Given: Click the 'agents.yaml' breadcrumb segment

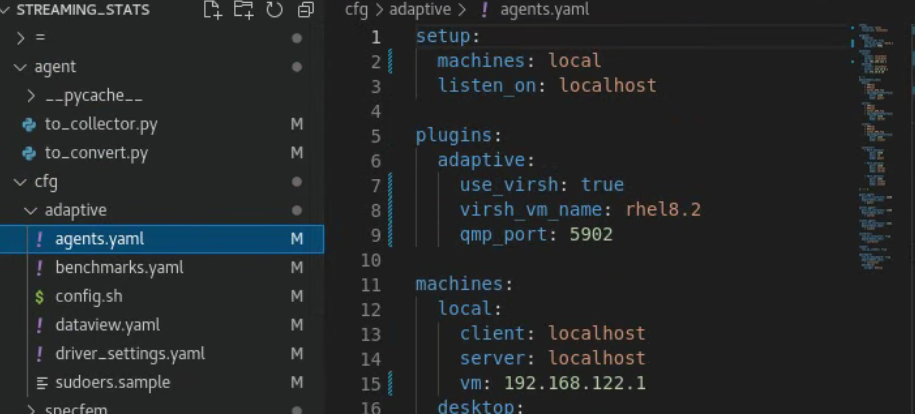Looking at the screenshot, I should [544, 9].
